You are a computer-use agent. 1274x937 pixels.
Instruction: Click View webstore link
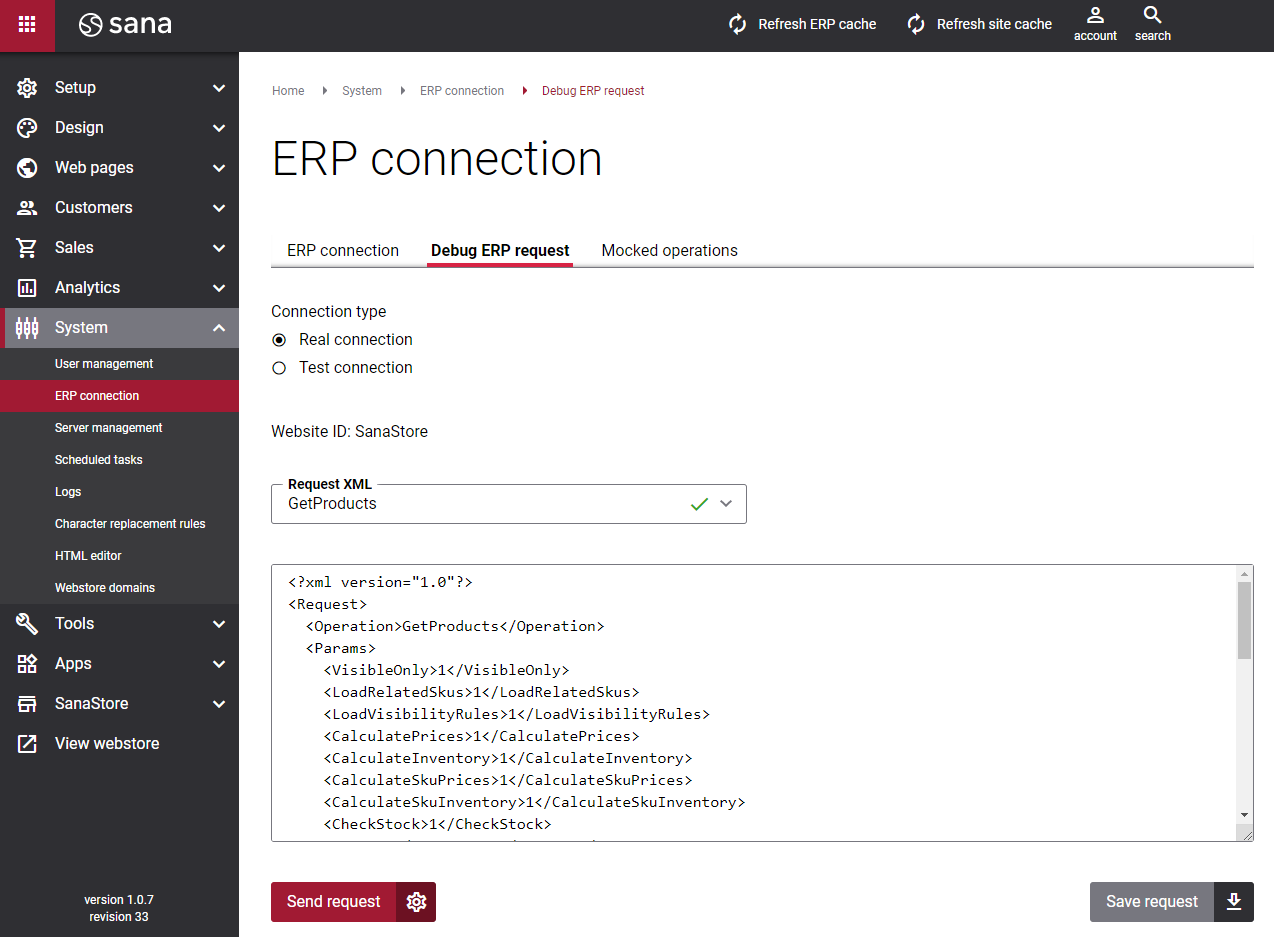pyautogui.click(x=107, y=744)
